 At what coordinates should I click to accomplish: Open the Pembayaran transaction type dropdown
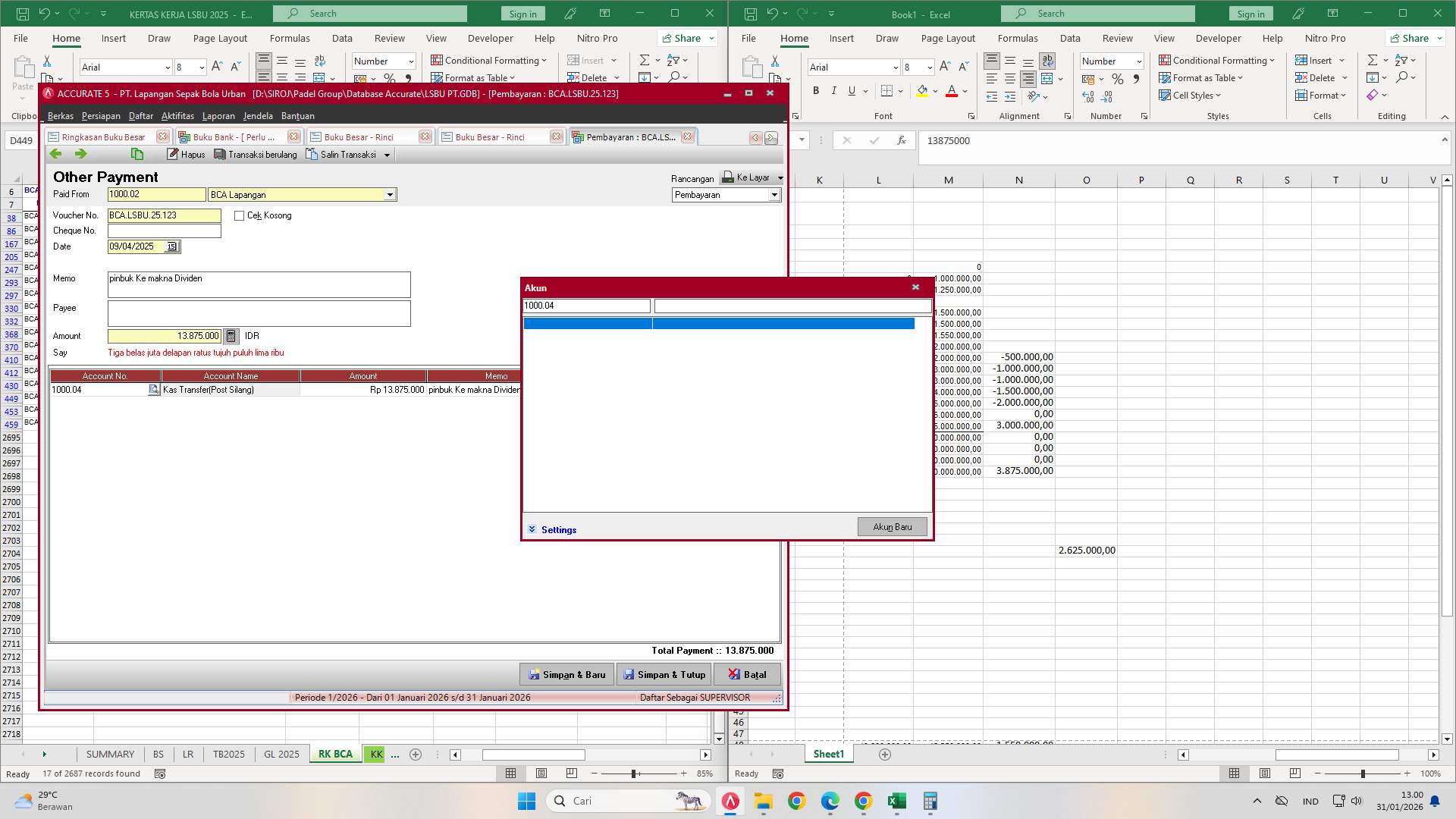[774, 194]
